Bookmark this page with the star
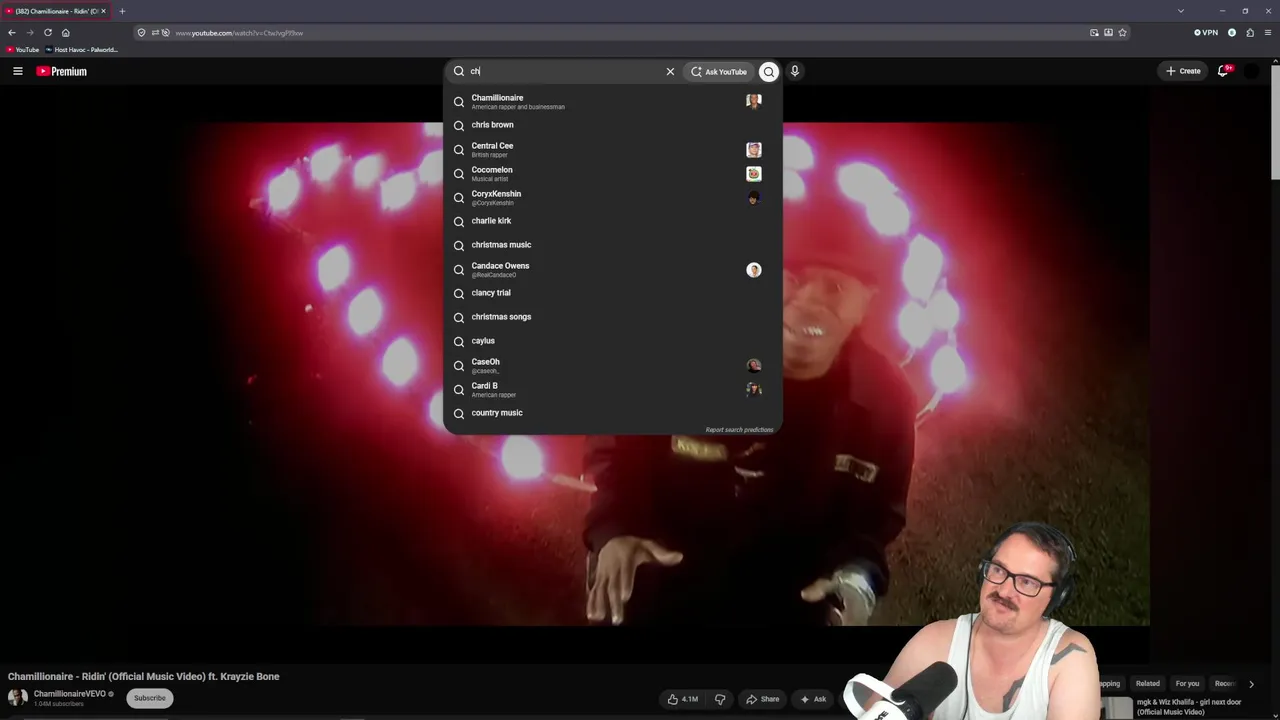 [1122, 33]
